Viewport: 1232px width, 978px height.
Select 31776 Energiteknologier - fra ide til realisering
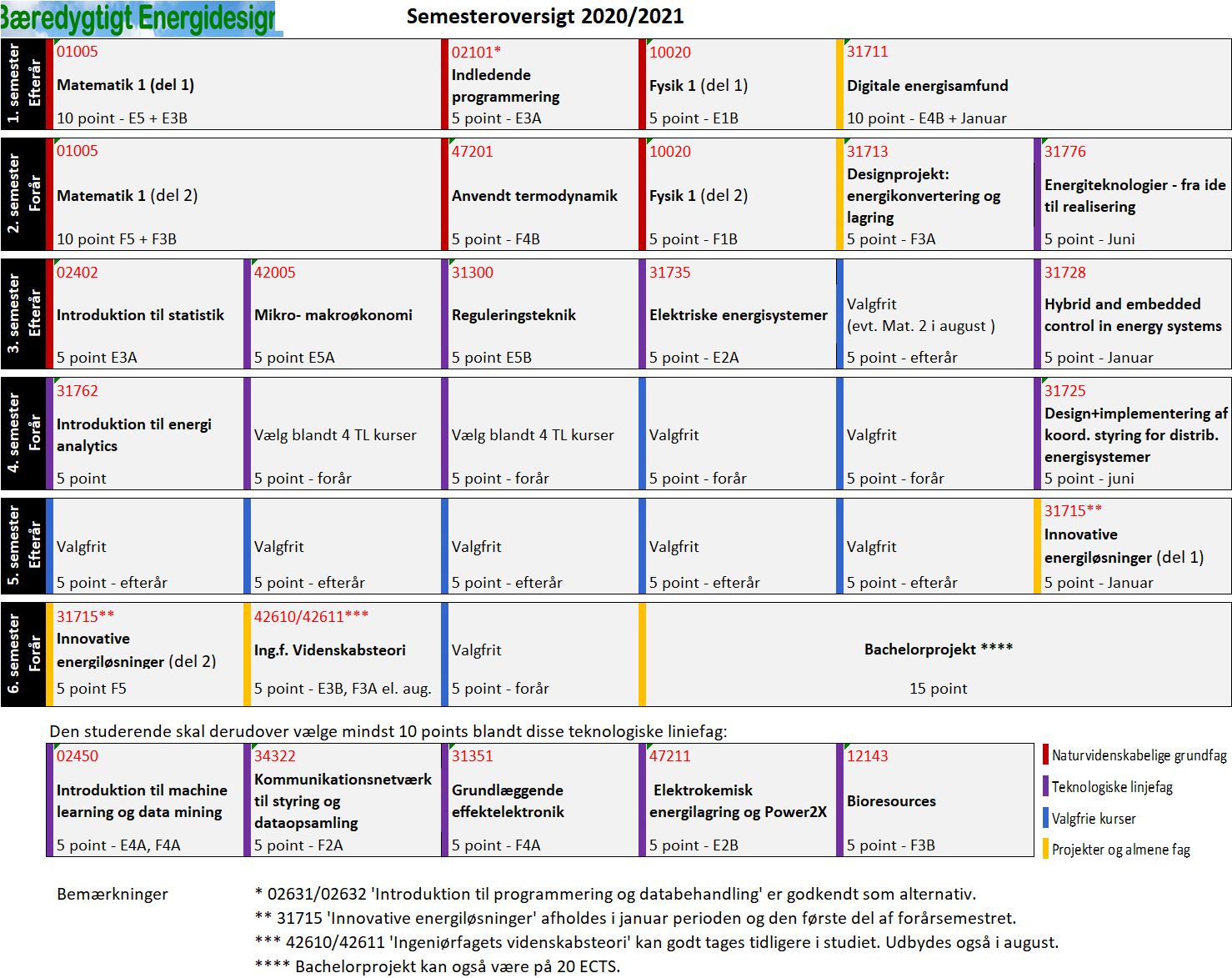click(1133, 194)
